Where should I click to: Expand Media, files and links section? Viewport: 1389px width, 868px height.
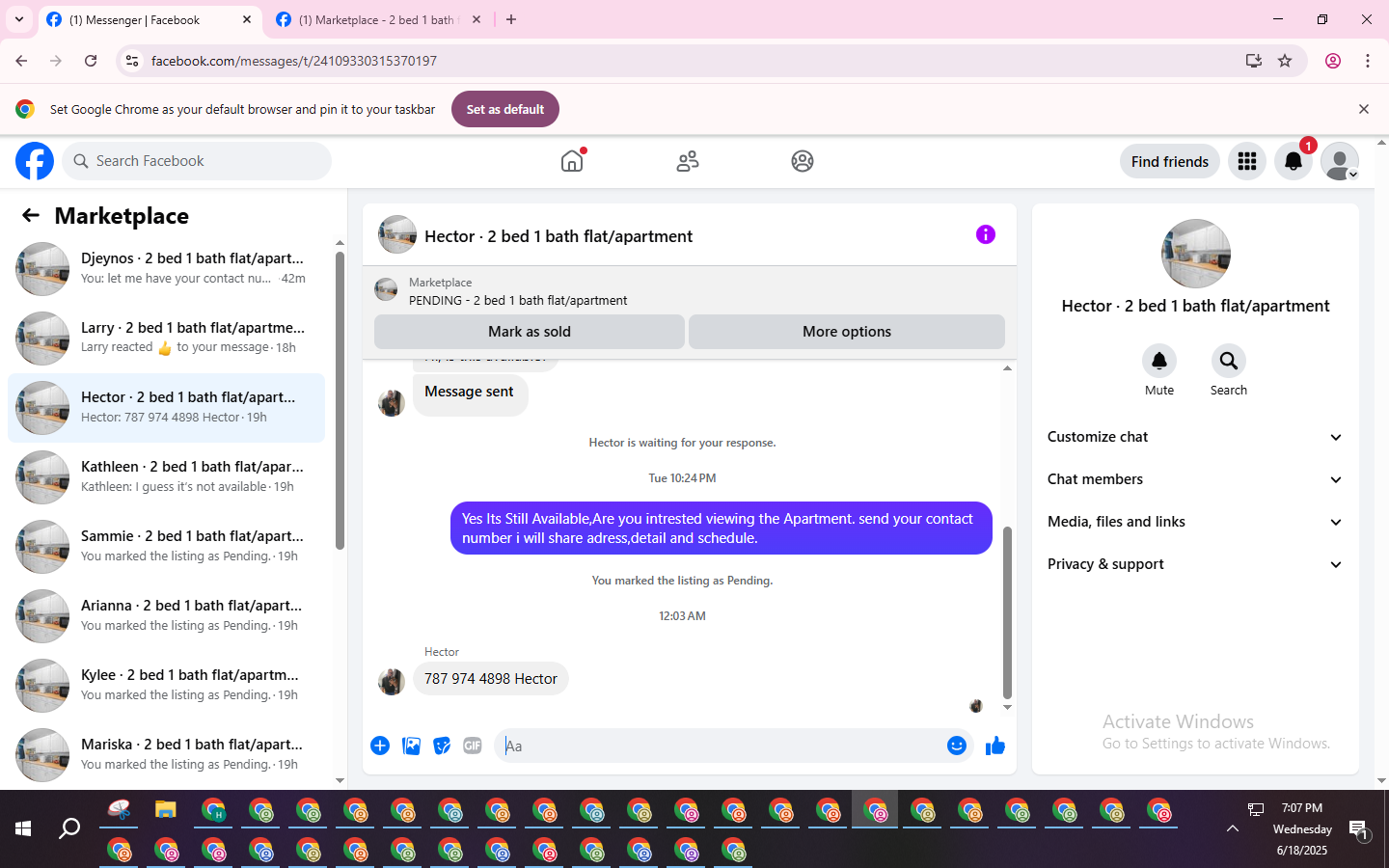point(1195,522)
